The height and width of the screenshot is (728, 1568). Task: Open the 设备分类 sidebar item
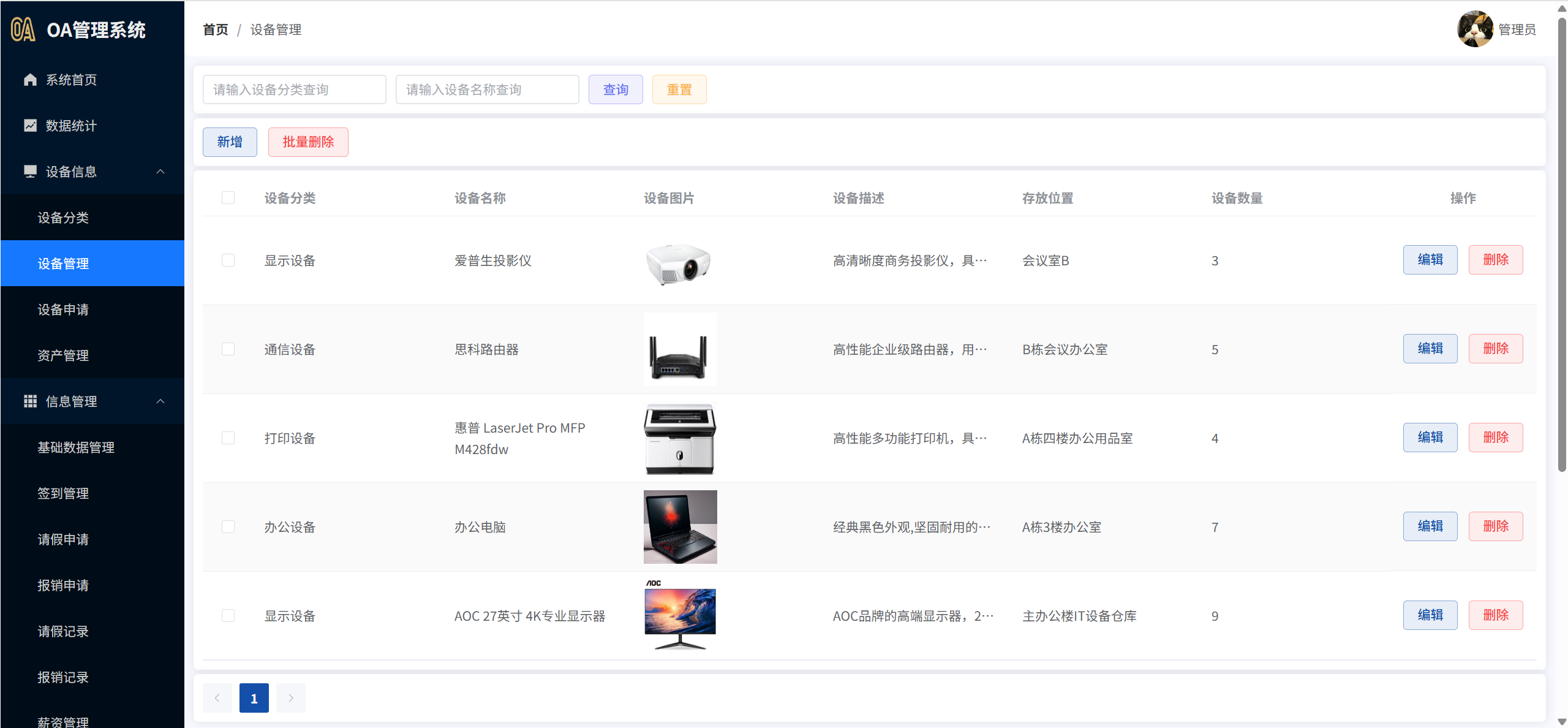coord(63,218)
